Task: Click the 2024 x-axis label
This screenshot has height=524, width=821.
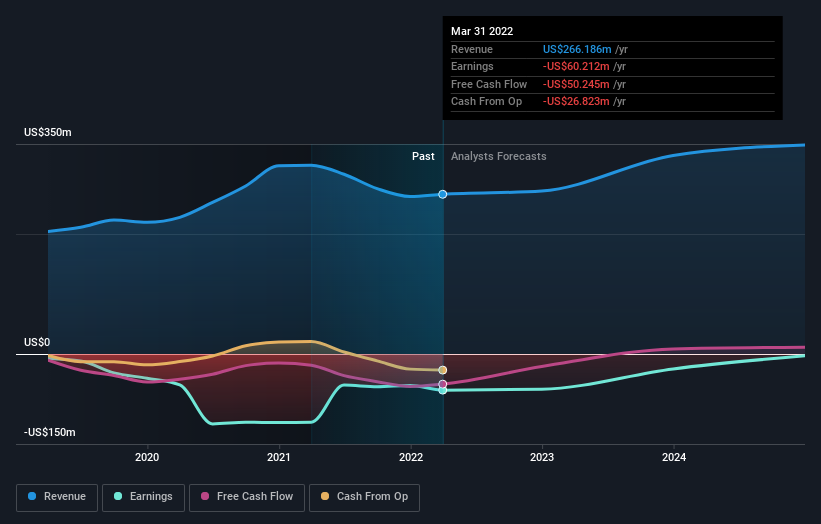Action: point(674,457)
